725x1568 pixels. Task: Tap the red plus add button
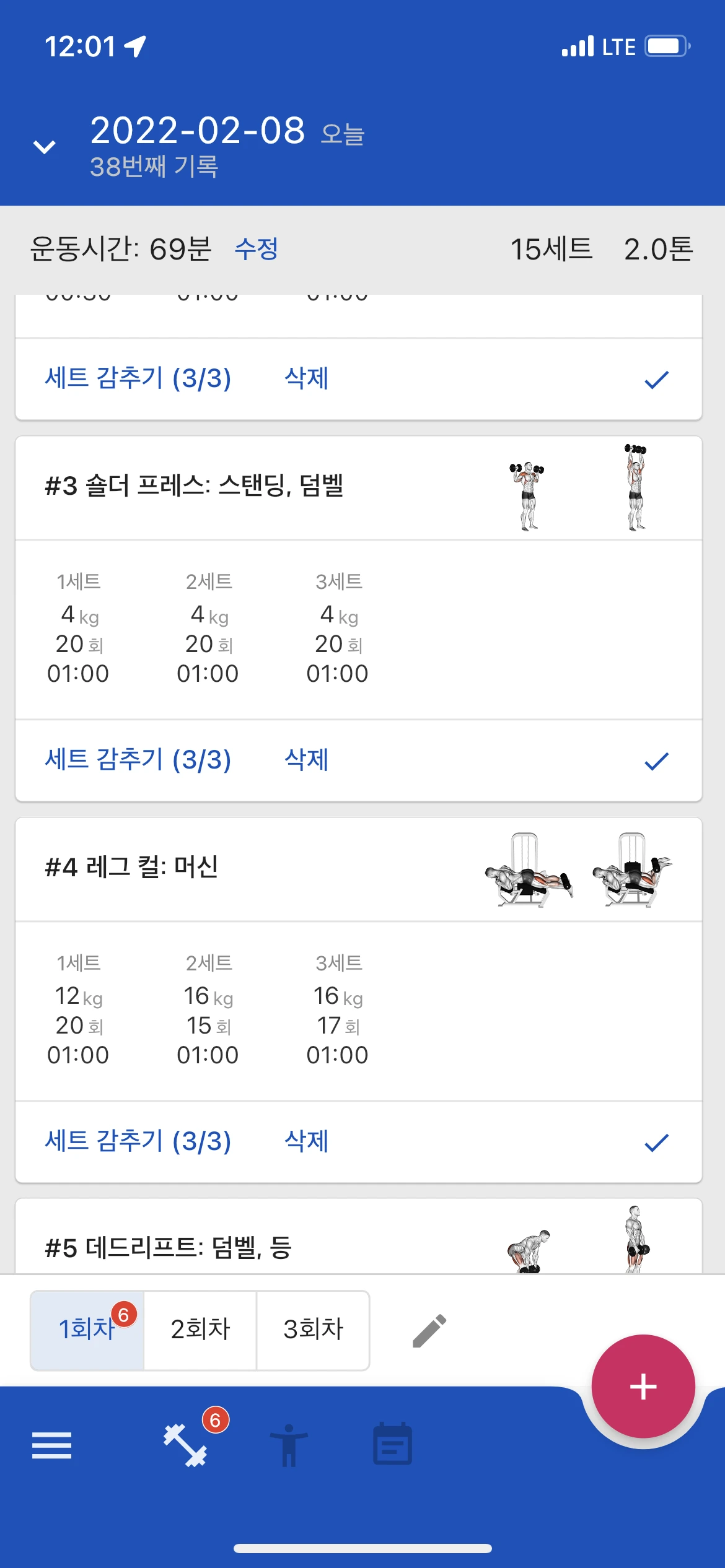[643, 1386]
